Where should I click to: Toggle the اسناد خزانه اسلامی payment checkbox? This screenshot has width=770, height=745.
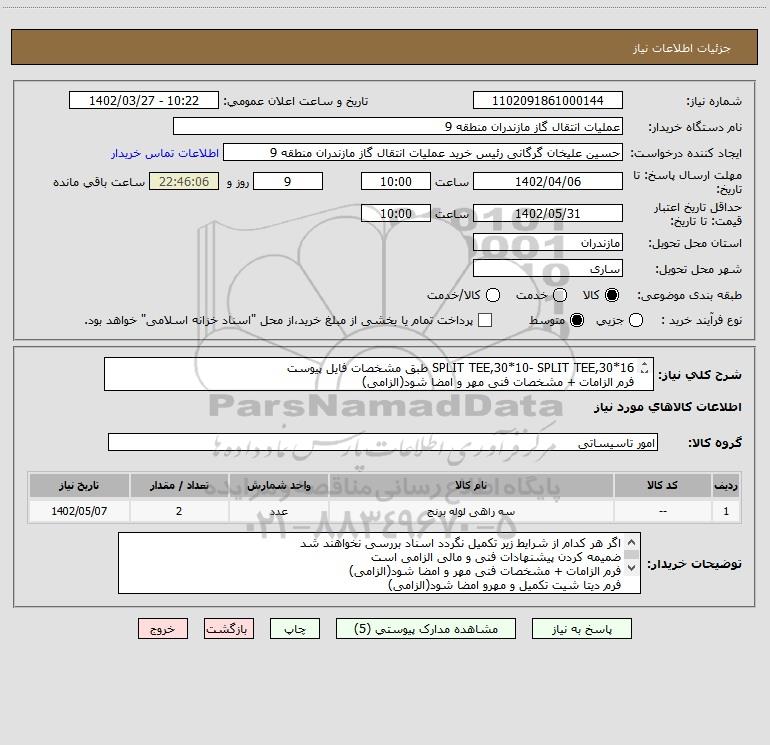tap(485, 320)
